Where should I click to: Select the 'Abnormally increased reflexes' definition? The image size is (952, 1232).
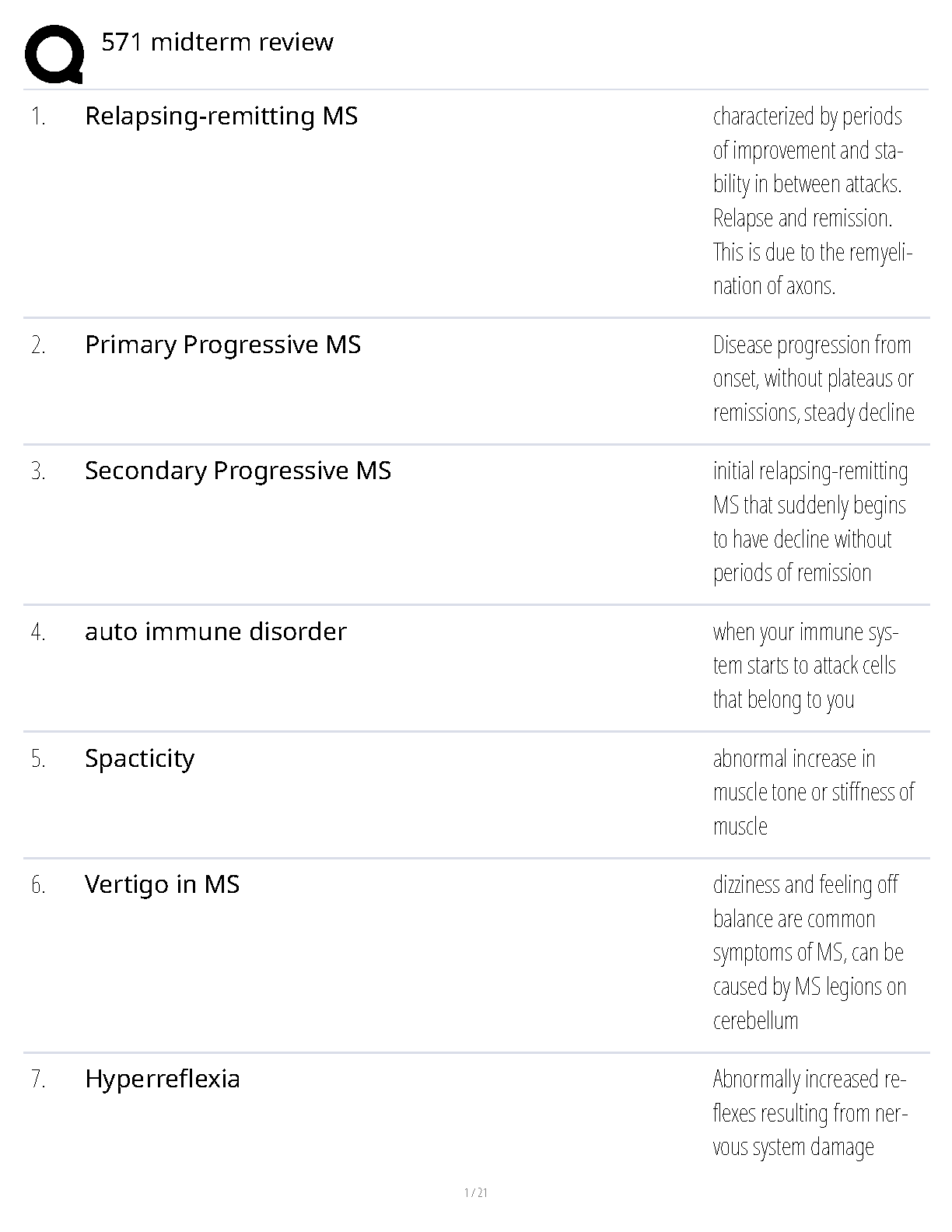click(810, 1113)
